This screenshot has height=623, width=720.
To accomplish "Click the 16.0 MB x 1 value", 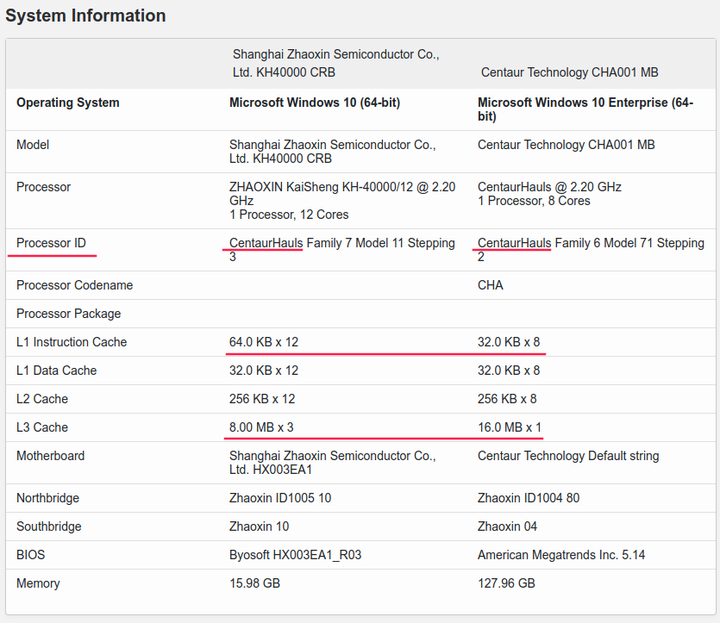I will tap(509, 427).
